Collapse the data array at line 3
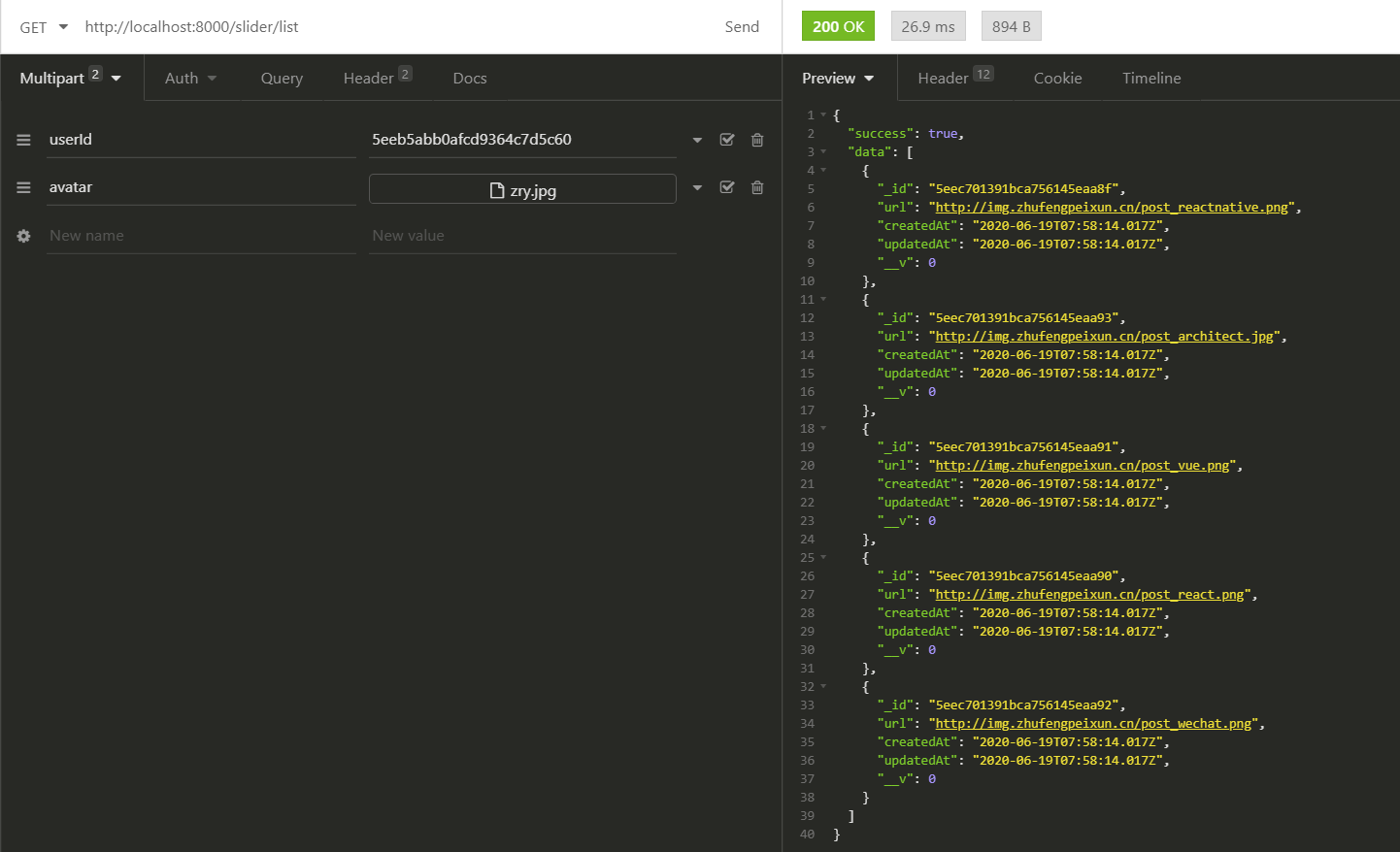The image size is (1400, 852). (x=823, y=152)
